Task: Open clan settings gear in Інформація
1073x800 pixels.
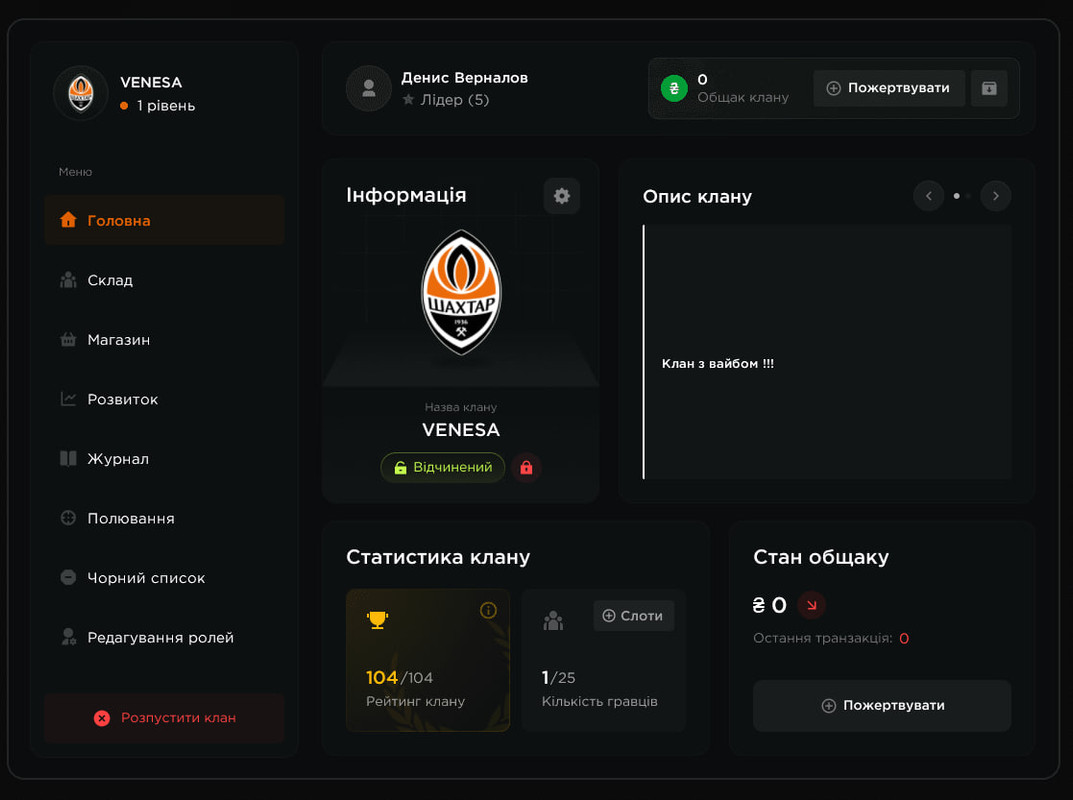Action: pyautogui.click(x=562, y=196)
